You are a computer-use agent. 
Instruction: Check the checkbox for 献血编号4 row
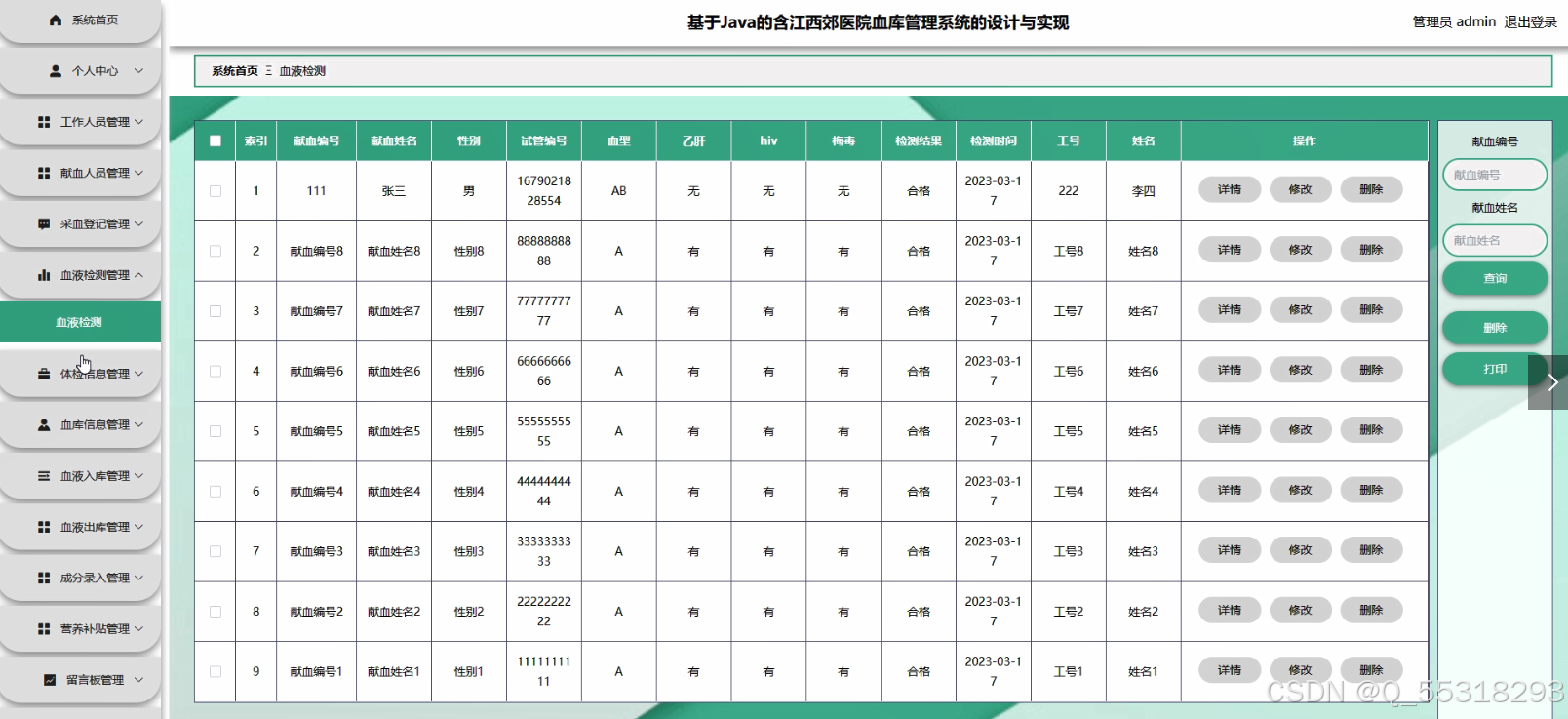pos(216,492)
